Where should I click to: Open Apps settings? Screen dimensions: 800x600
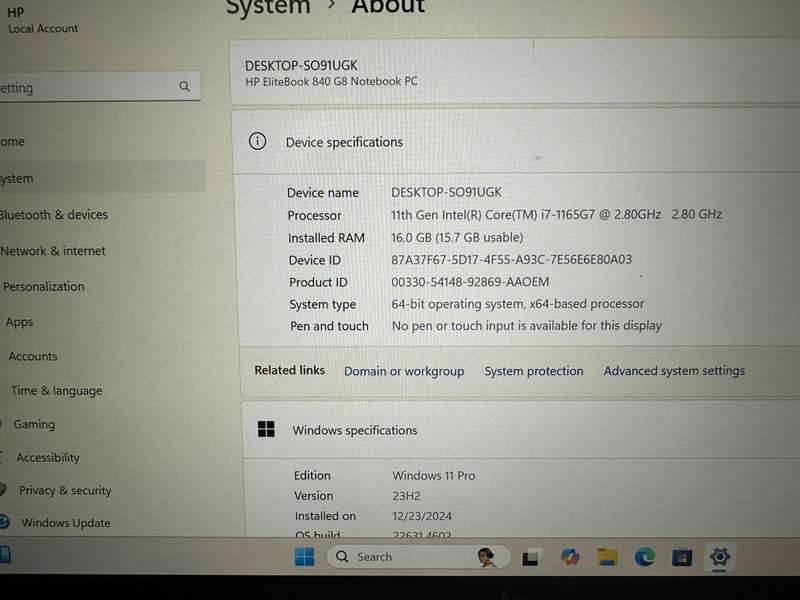click(19, 322)
